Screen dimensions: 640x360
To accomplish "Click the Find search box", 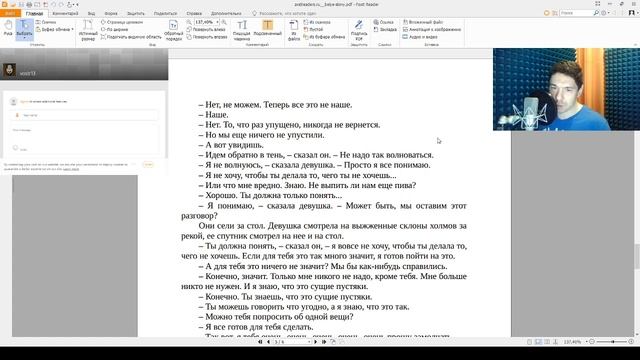I will [x=576, y=13].
